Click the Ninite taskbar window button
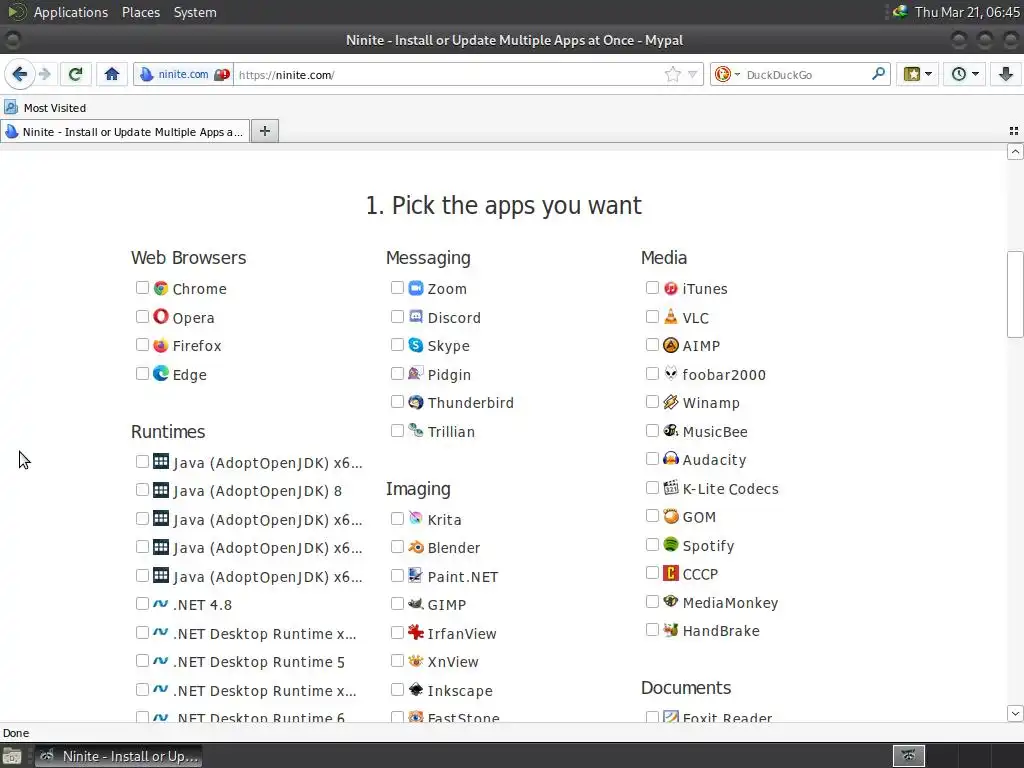Image resolution: width=1024 pixels, height=768 pixels. pyautogui.click(x=118, y=756)
